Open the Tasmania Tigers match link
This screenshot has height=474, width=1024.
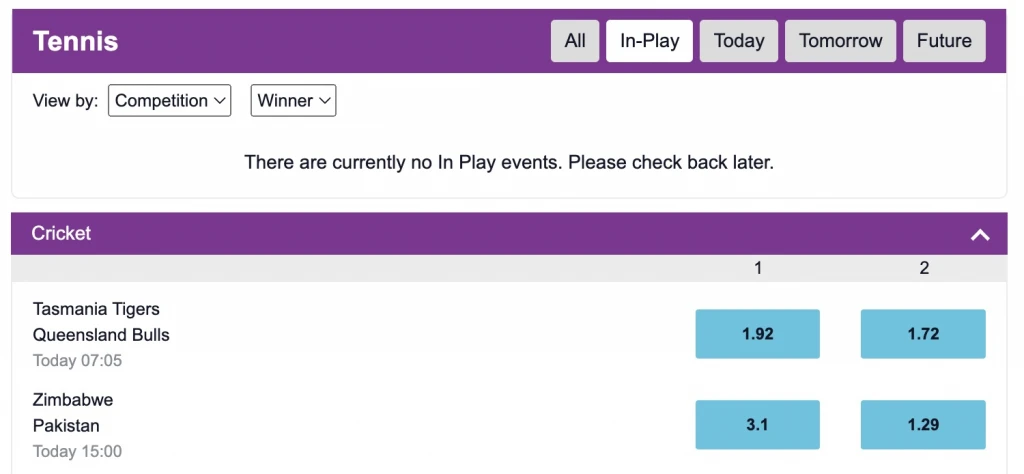[96, 309]
